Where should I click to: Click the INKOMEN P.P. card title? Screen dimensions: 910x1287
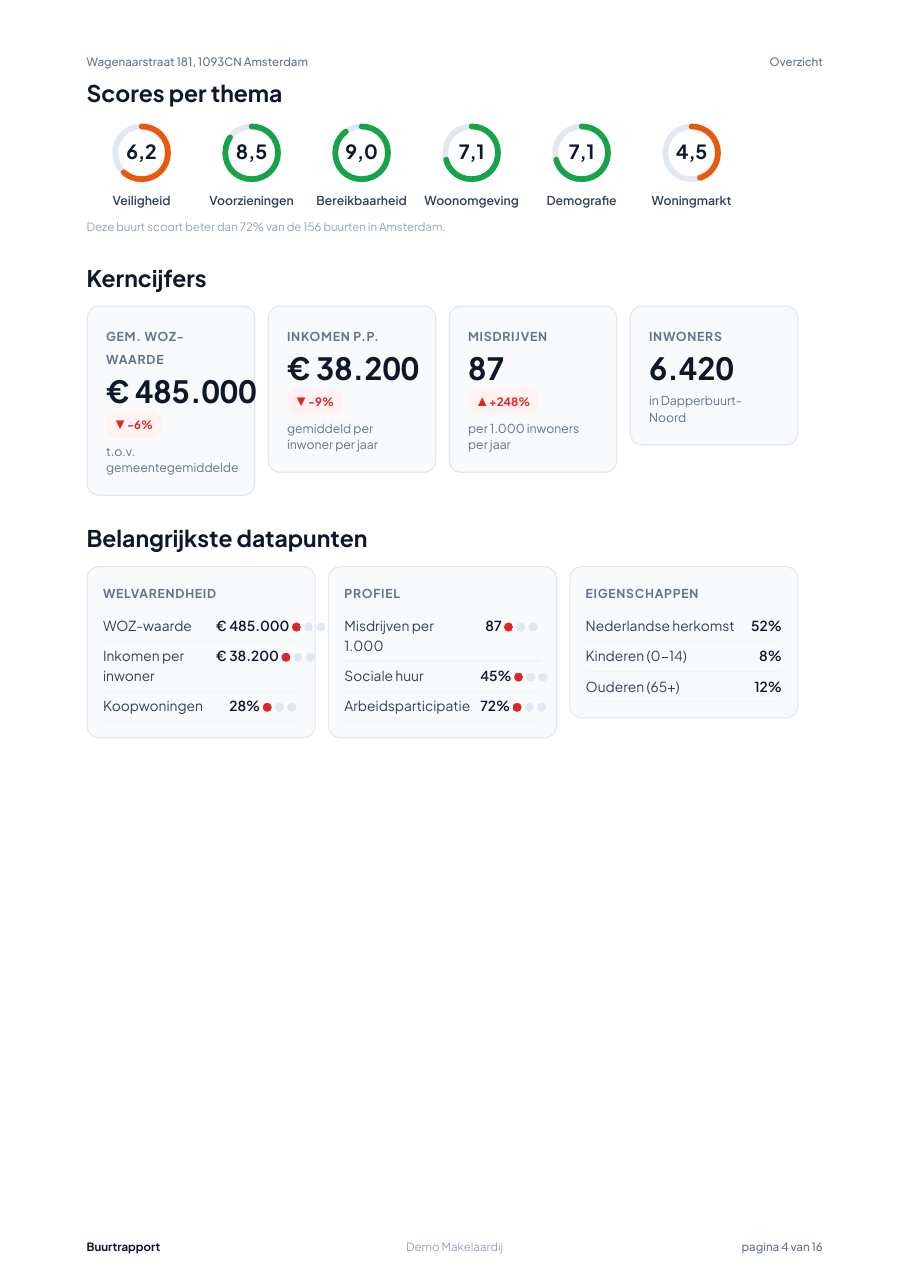coord(332,337)
